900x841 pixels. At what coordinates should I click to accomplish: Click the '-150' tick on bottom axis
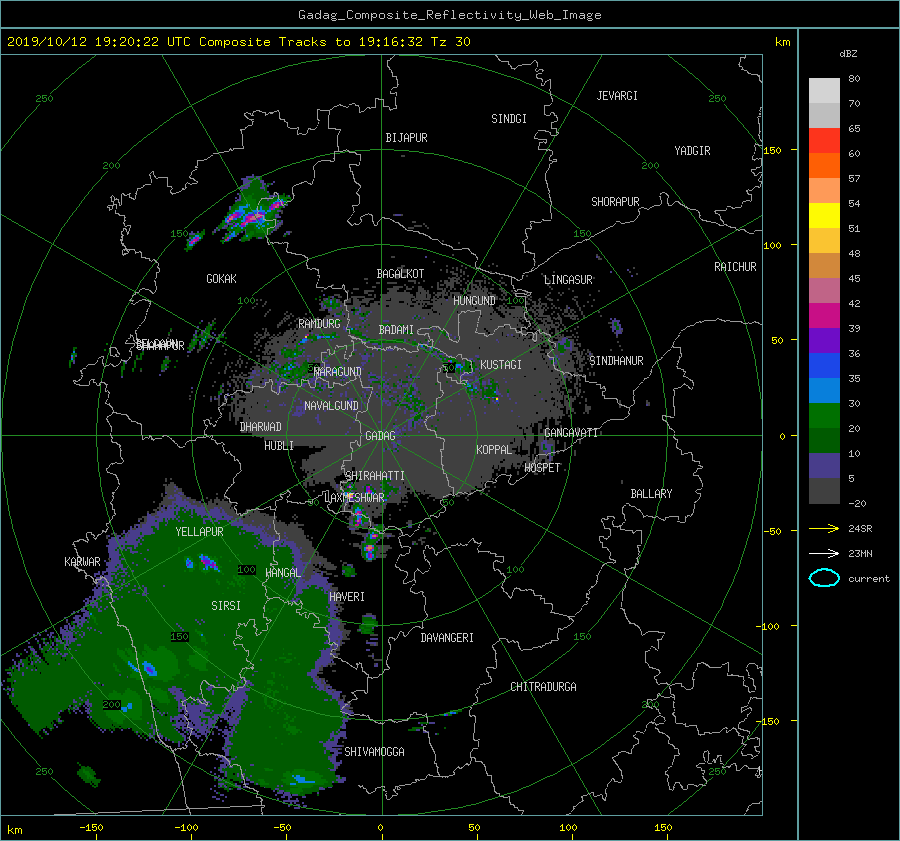coord(91,827)
